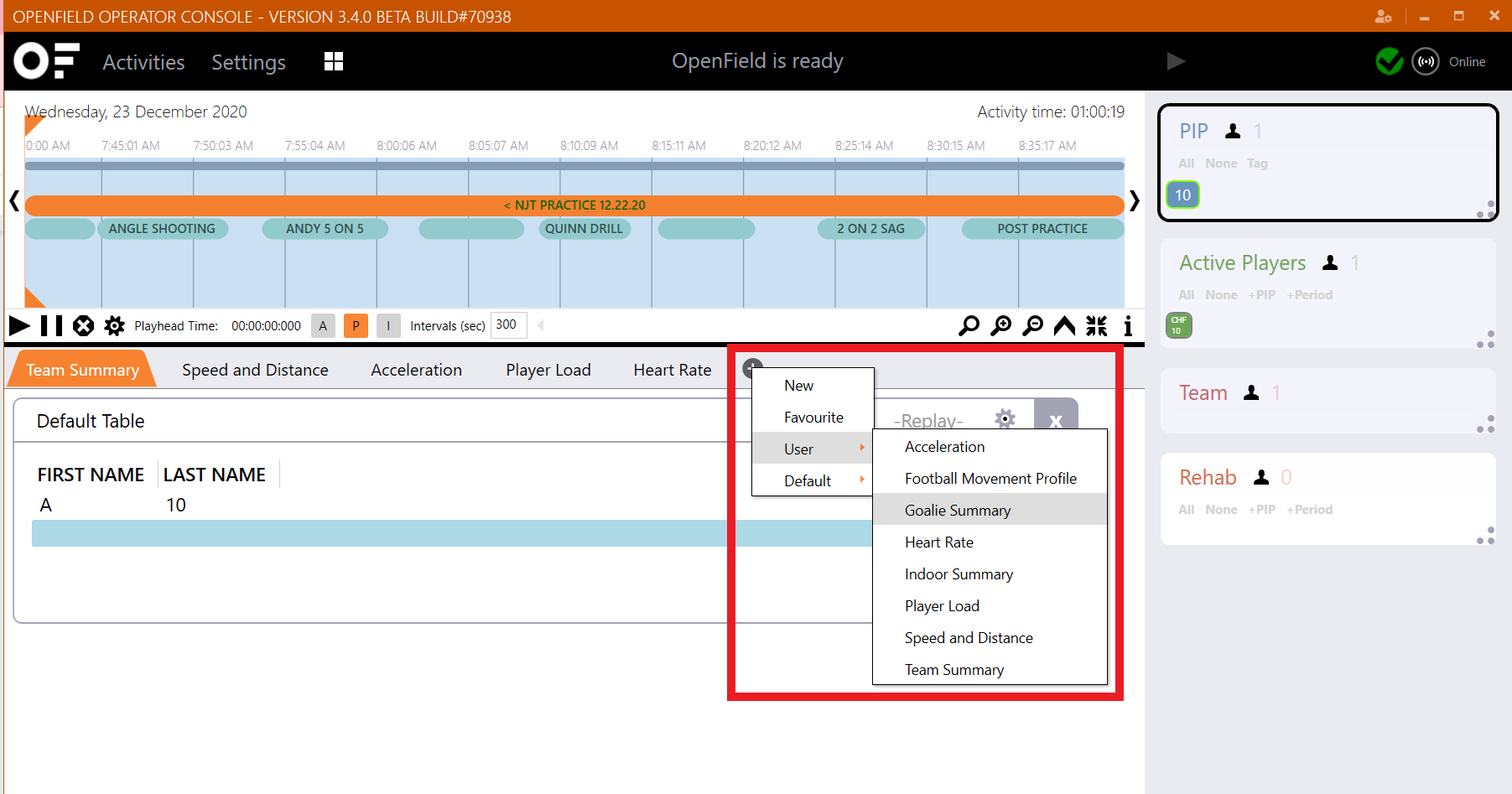
Task: Click the orange NJT PRACTICE timeline band
Action: pyautogui.click(x=575, y=205)
